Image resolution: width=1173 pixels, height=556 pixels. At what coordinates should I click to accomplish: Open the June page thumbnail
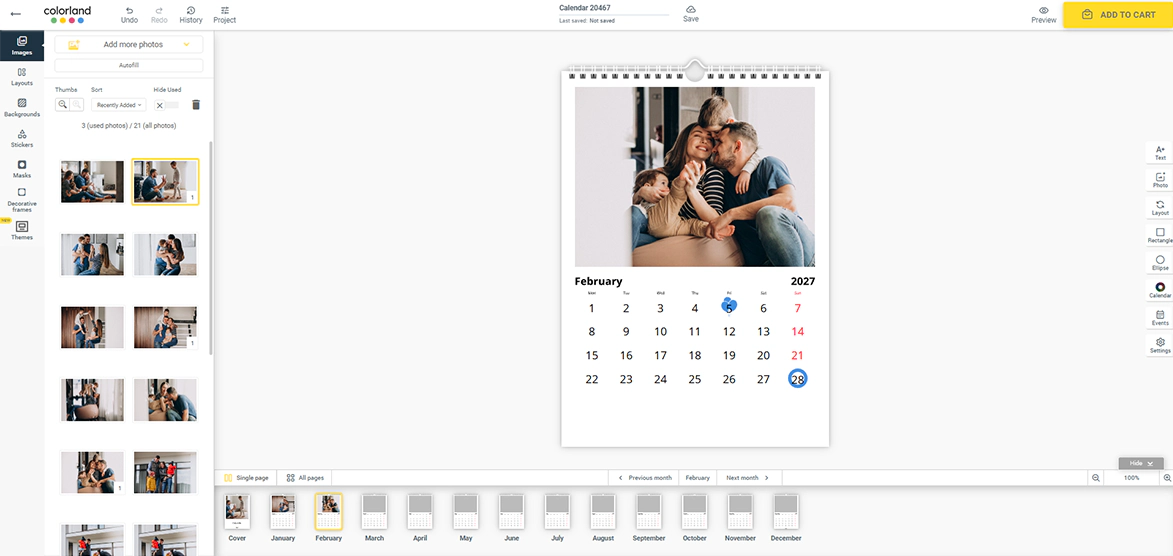(512, 513)
